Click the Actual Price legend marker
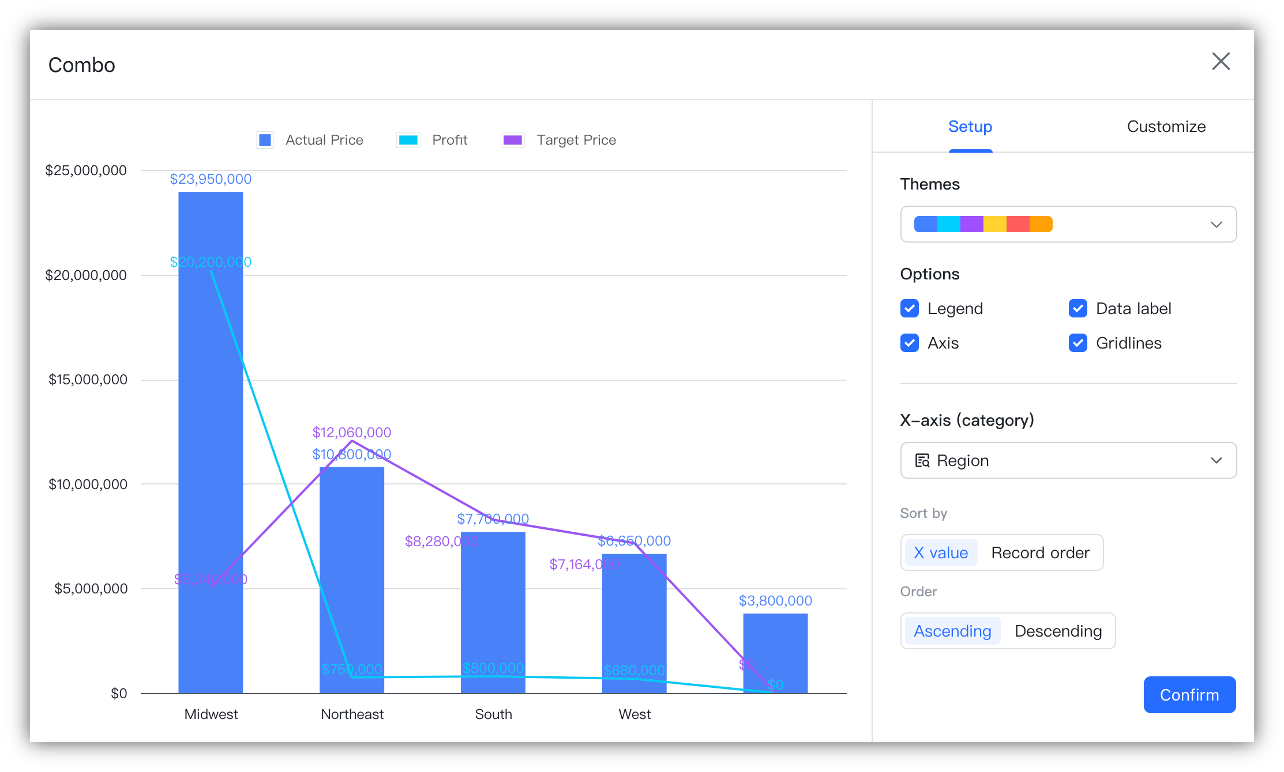1284x772 pixels. tap(264, 139)
